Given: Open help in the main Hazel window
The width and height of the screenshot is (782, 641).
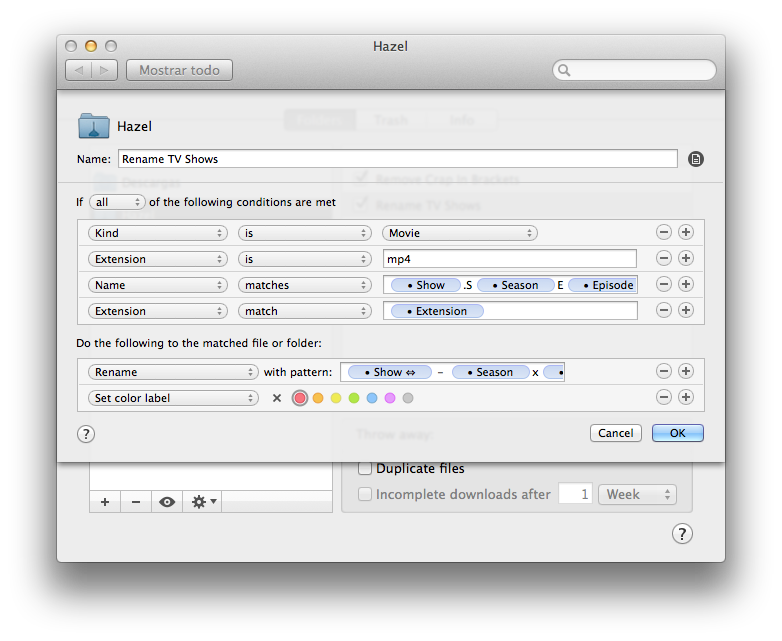Looking at the screenshot, I should pos(682,534).
